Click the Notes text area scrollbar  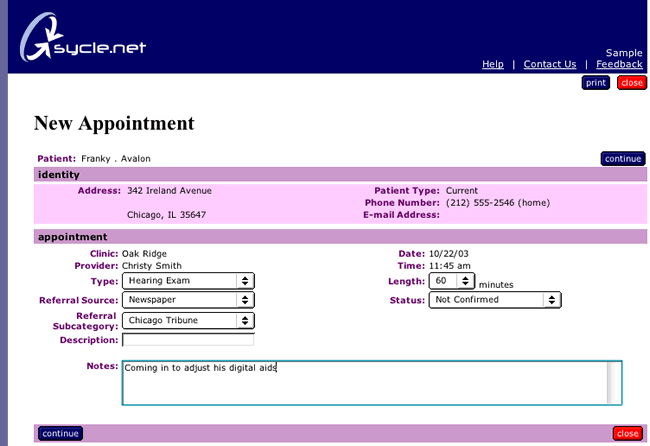click(x=613, y=382)
